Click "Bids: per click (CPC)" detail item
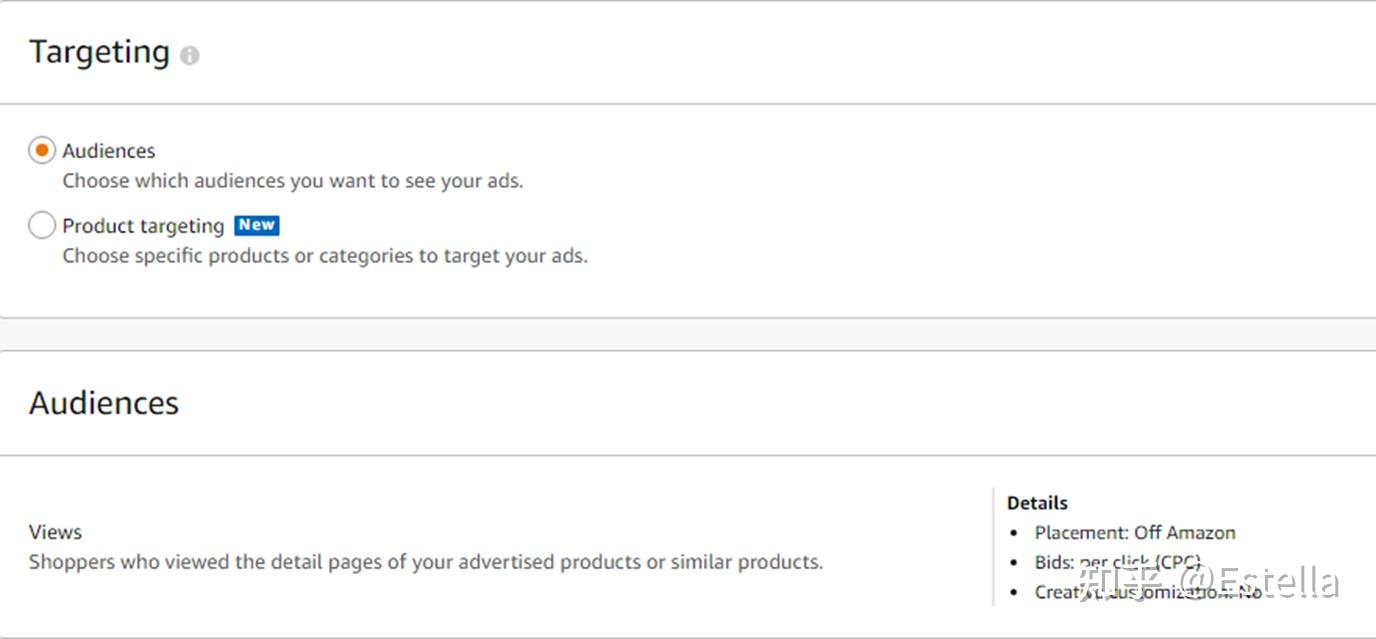1376x639 pixels. [1118, 563]
